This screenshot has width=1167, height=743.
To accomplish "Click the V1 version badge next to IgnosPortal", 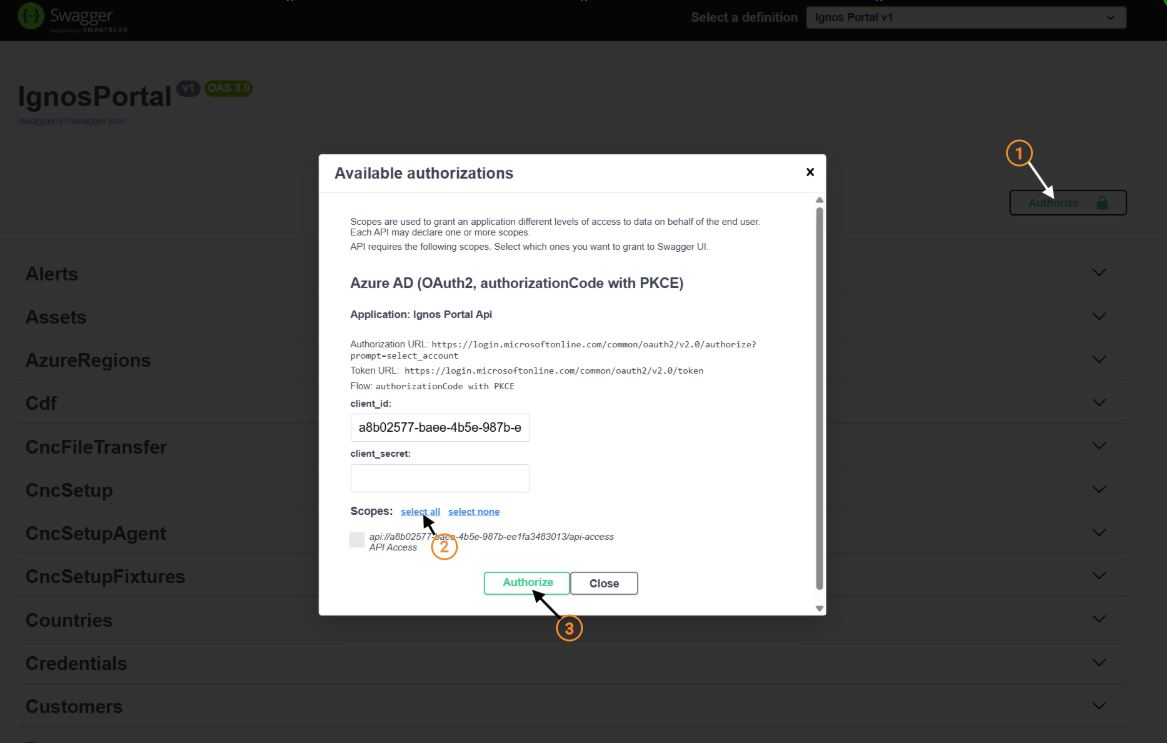I will 189,88.
